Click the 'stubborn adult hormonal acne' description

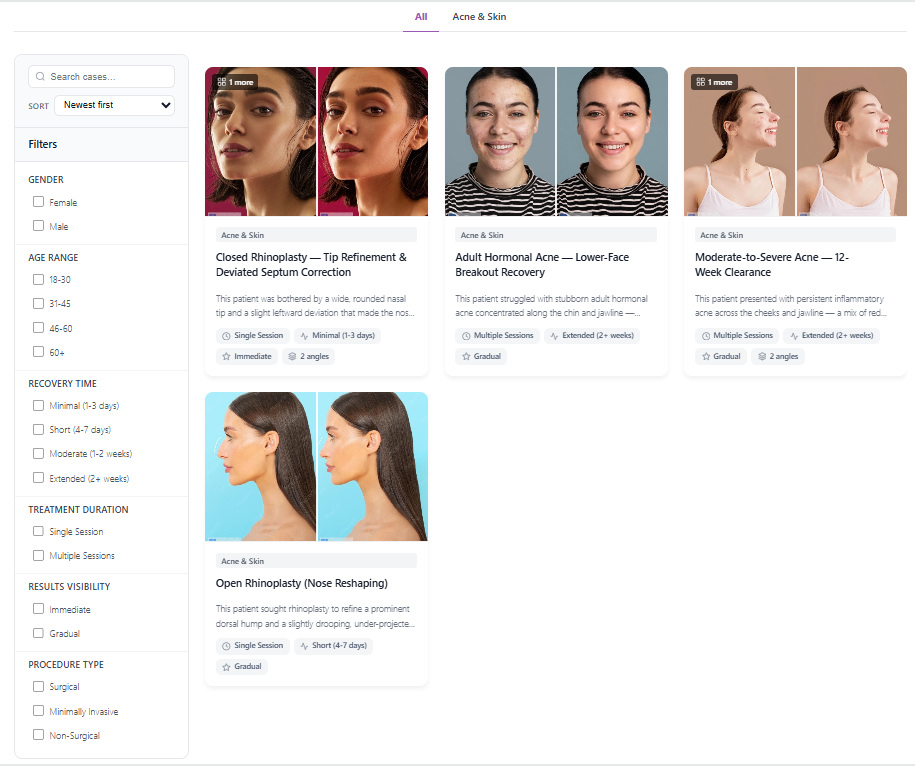click(551, 306)
